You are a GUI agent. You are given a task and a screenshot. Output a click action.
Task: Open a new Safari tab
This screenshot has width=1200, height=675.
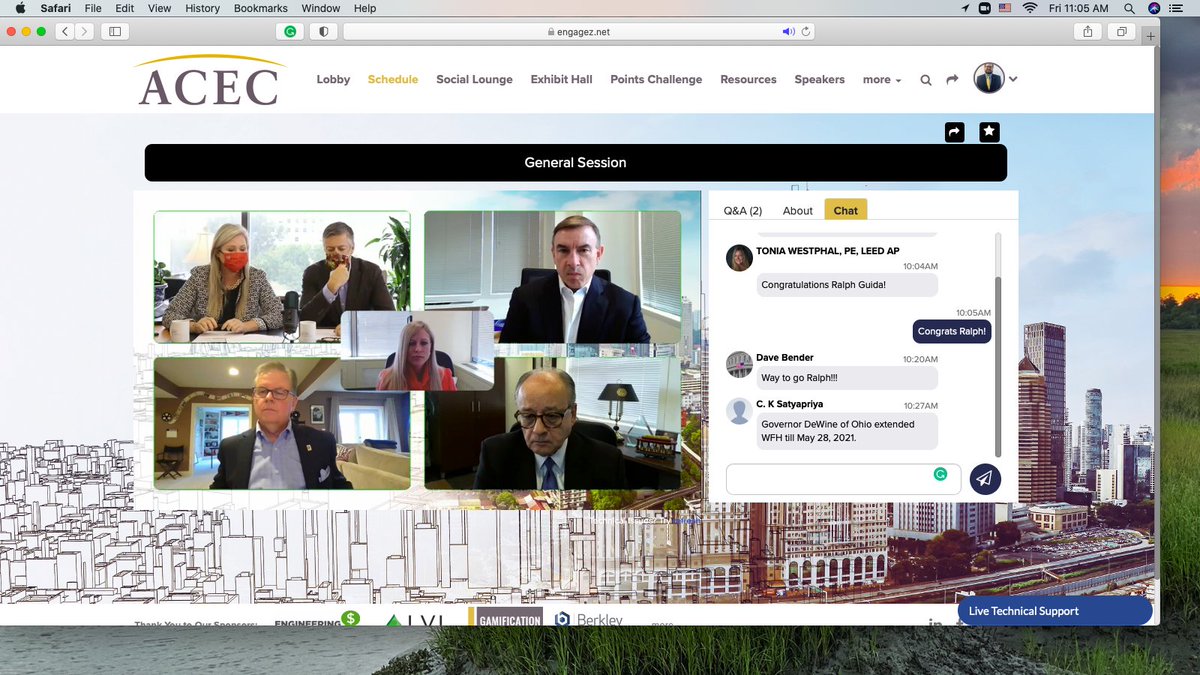1152,35
